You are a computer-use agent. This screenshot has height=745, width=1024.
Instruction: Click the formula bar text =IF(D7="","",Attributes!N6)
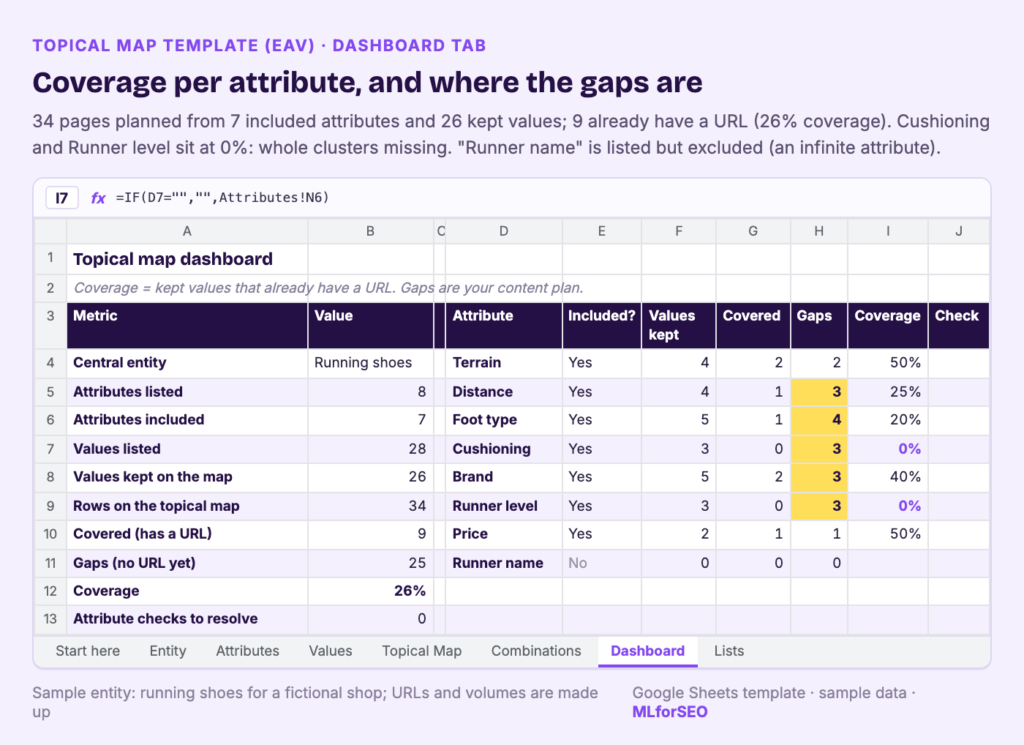click(222, 198)
